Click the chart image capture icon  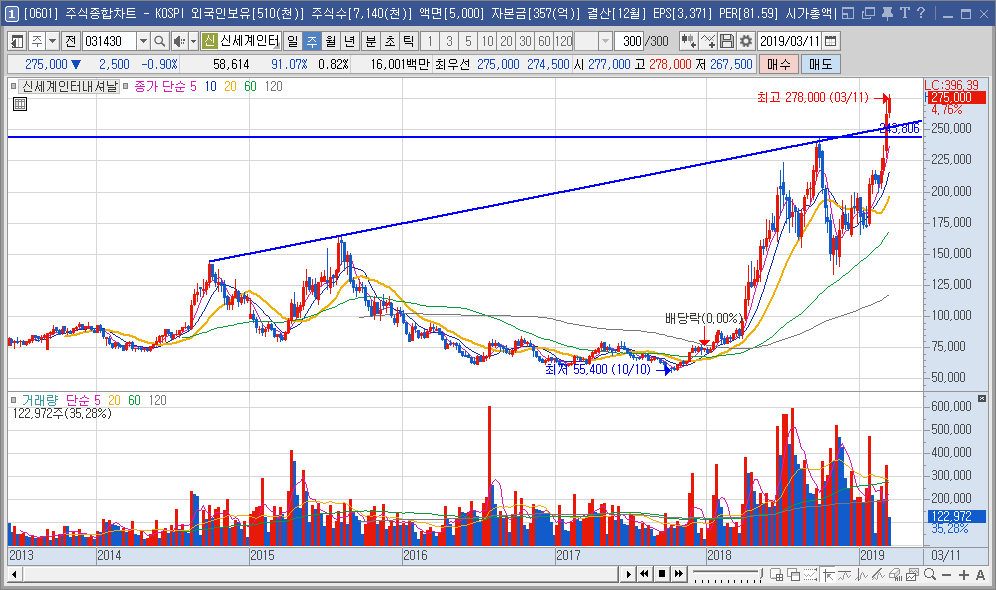tap(913, 575)
